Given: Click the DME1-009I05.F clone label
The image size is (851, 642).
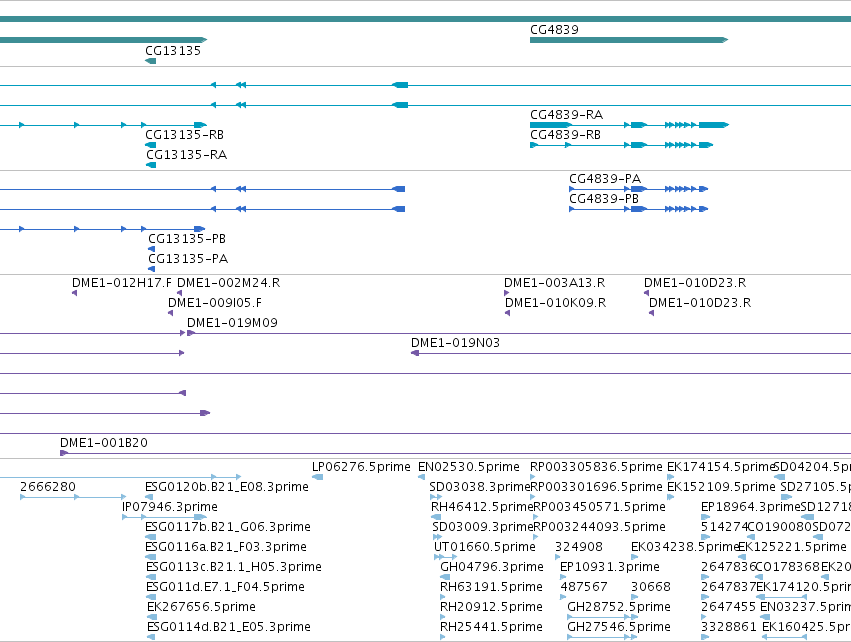Looking at the screenshot, I should 214,303.
